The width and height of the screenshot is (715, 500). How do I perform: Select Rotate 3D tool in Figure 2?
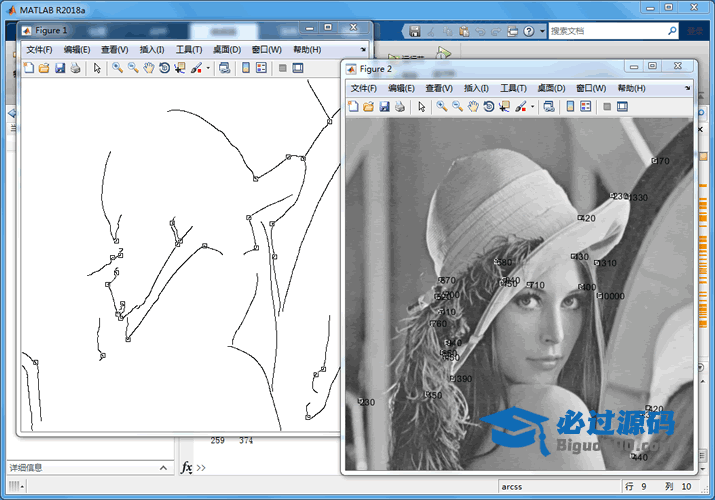489,107
